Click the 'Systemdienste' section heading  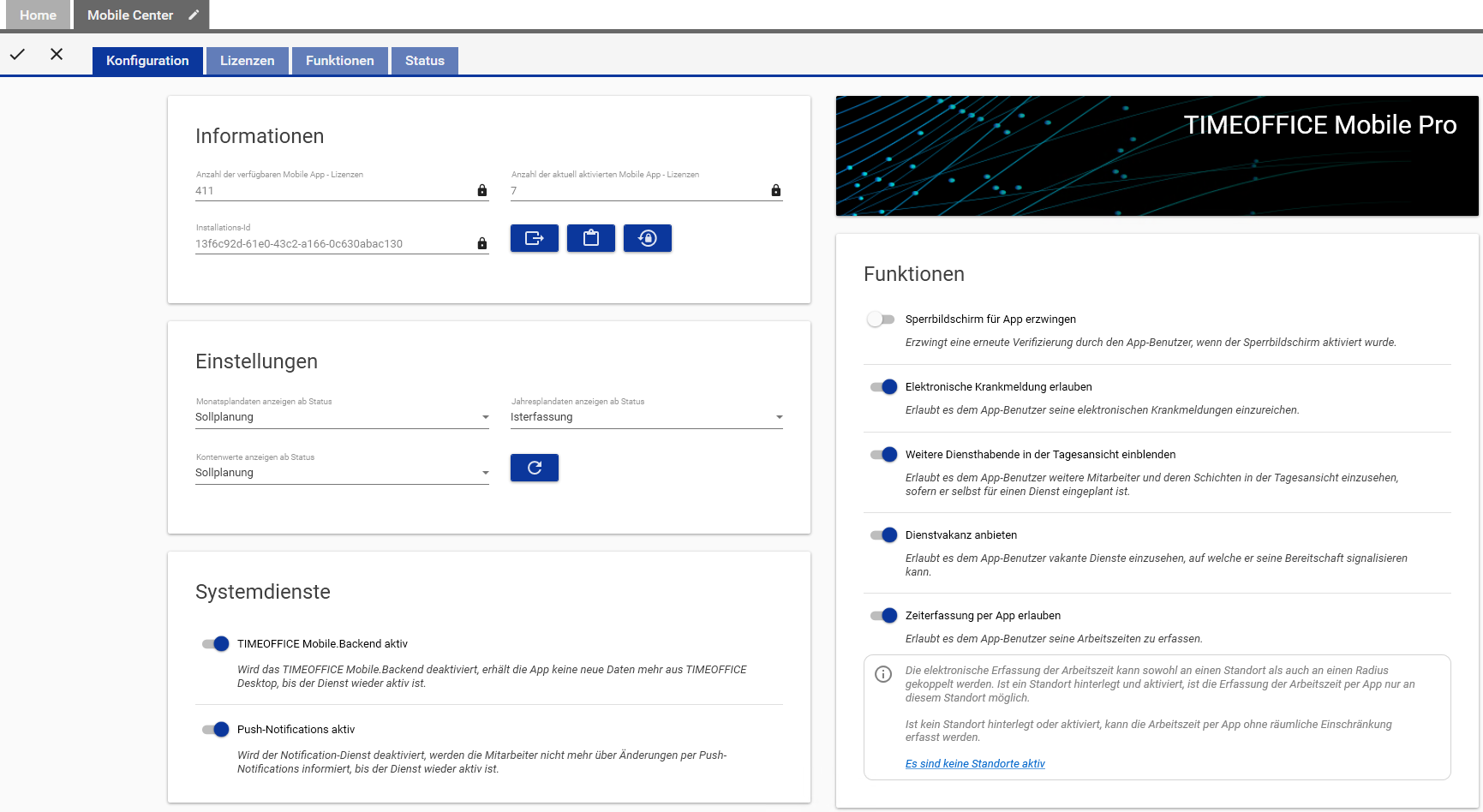[263, 592]
